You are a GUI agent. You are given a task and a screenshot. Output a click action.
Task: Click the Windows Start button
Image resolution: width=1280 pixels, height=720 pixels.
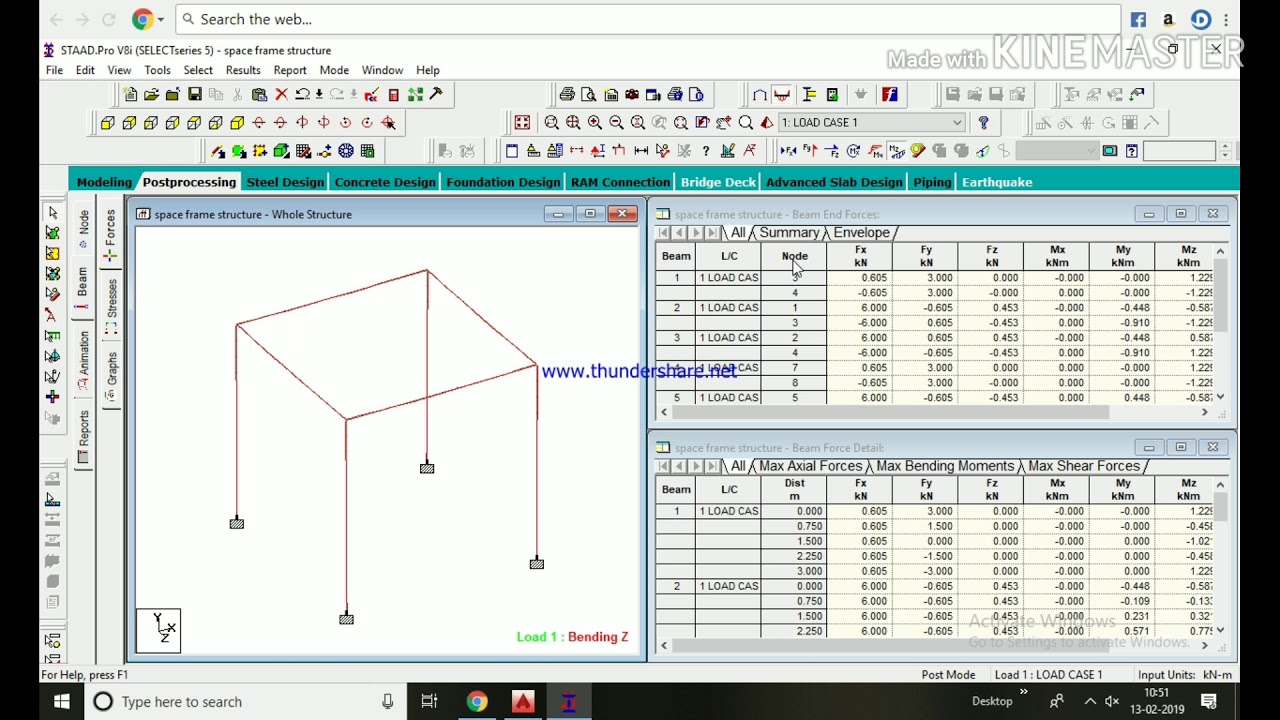tap(62, 701)
